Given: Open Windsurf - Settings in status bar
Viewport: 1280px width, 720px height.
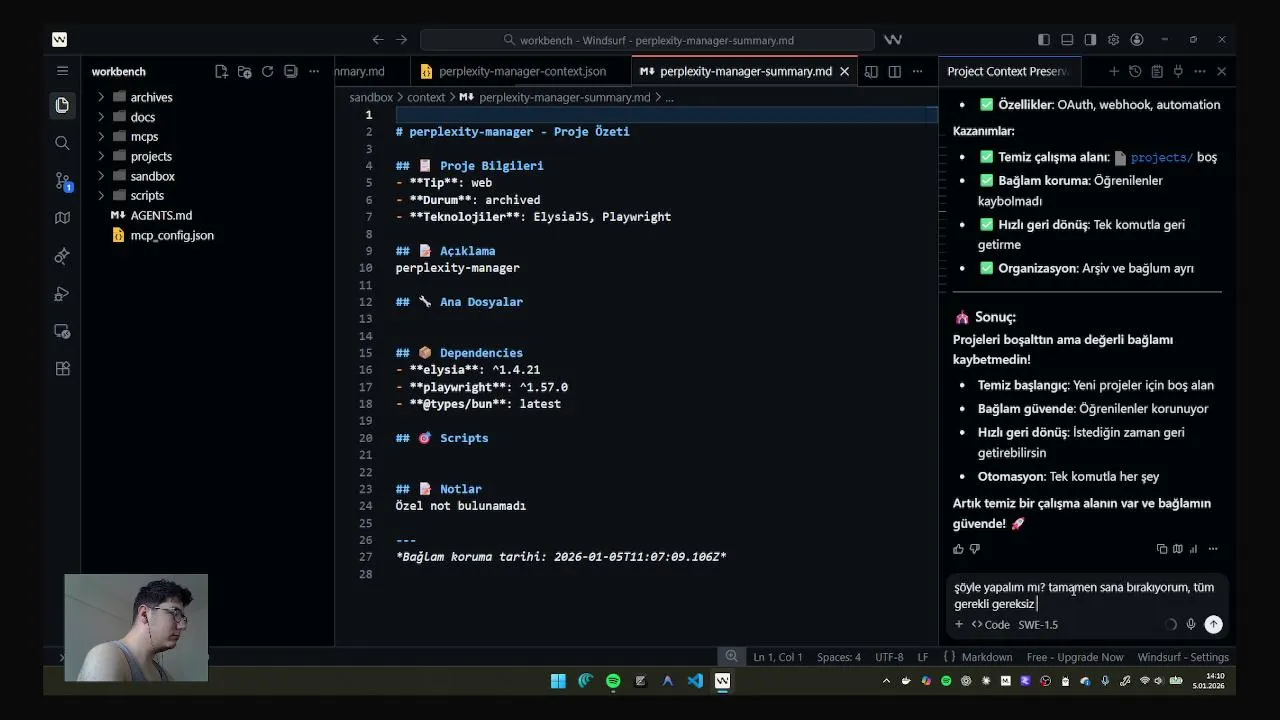Looking at the screenshot, I should pos(1183,657).
